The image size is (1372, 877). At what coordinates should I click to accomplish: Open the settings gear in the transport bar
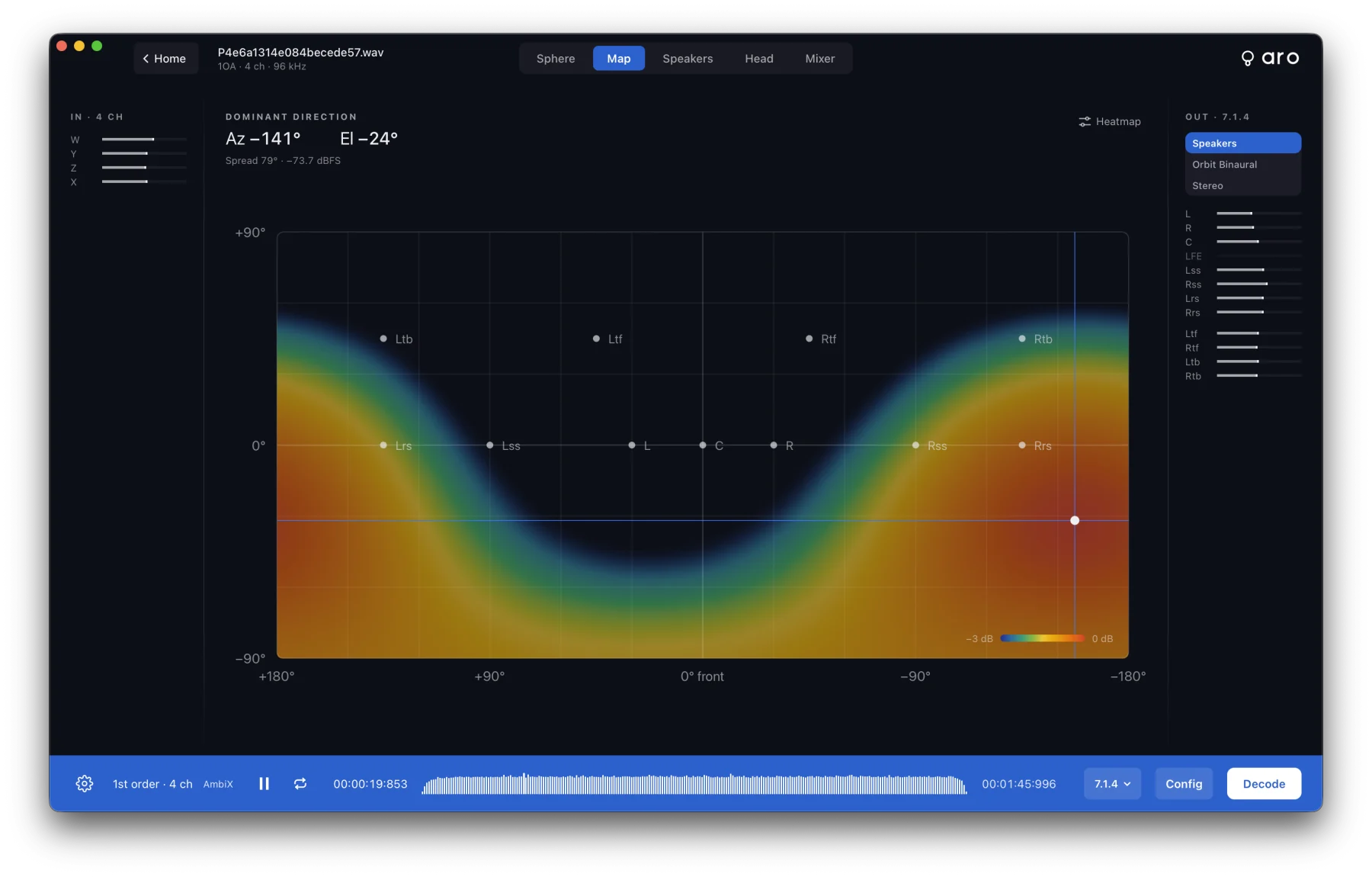point(85,783)
